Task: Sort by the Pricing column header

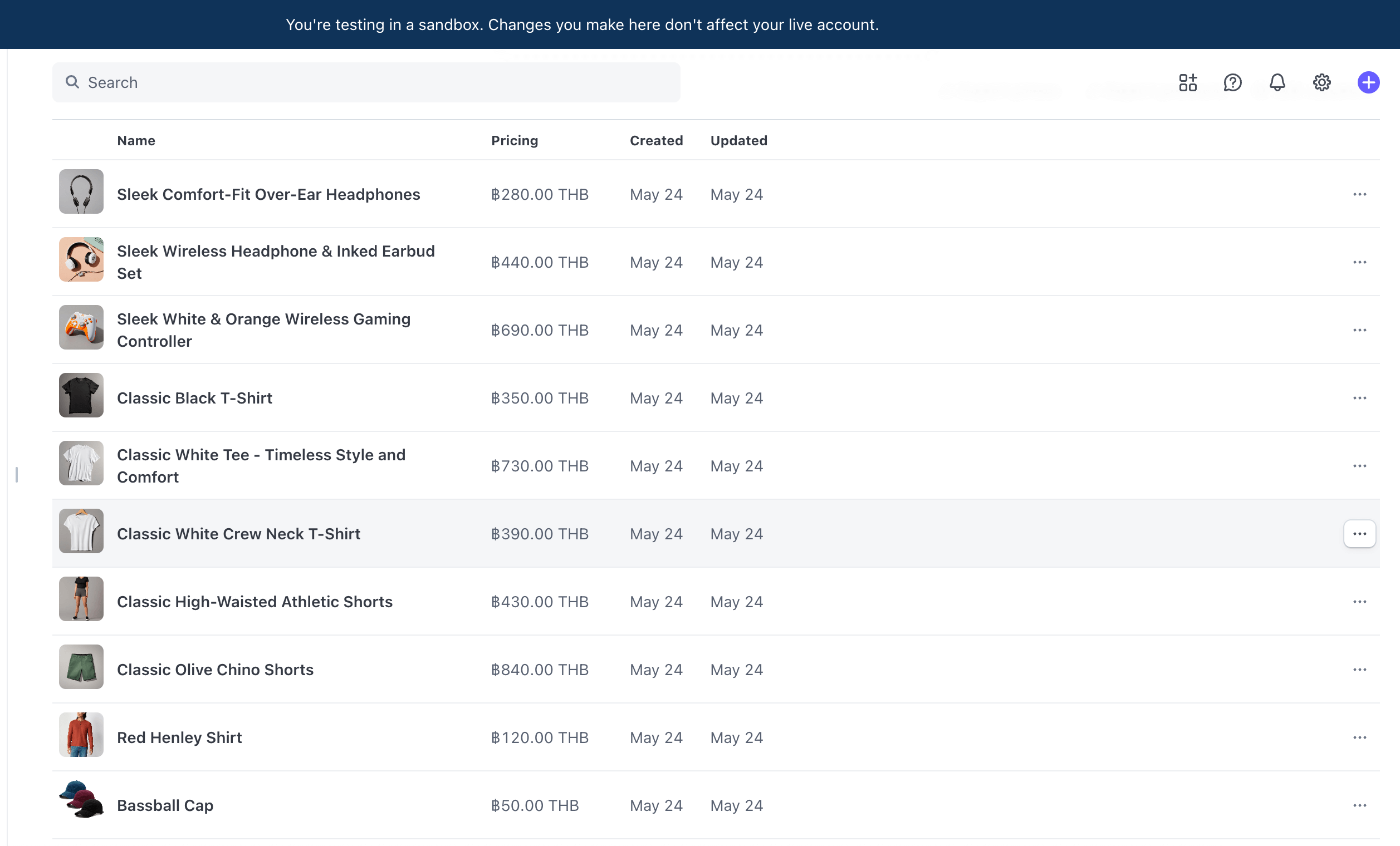Action: tap(514, 140)
